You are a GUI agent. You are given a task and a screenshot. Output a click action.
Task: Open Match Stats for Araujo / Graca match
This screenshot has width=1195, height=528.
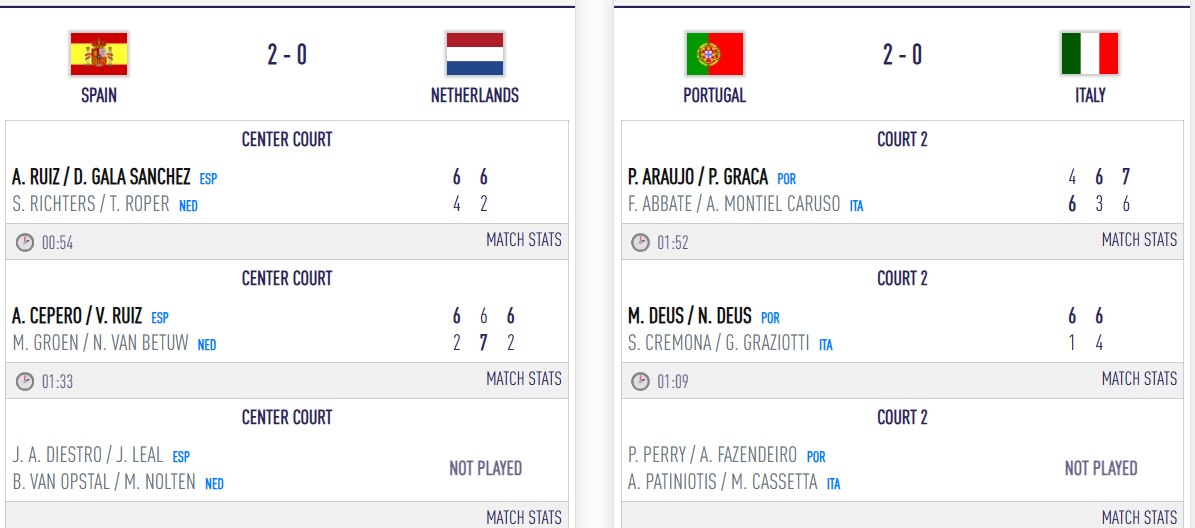[1139, 240]
